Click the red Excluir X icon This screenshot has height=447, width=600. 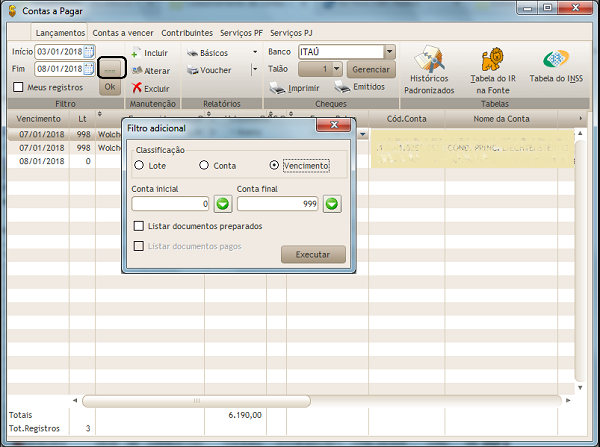coord(137,88)
